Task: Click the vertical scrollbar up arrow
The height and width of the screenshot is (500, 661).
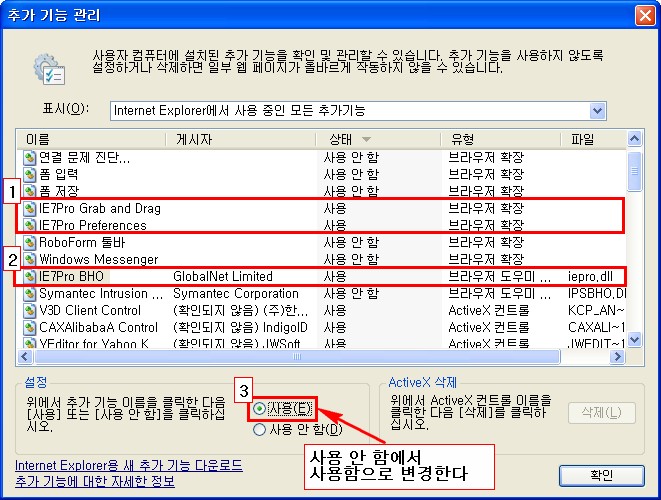Action: pyautogui.click(x=634, y=138)
